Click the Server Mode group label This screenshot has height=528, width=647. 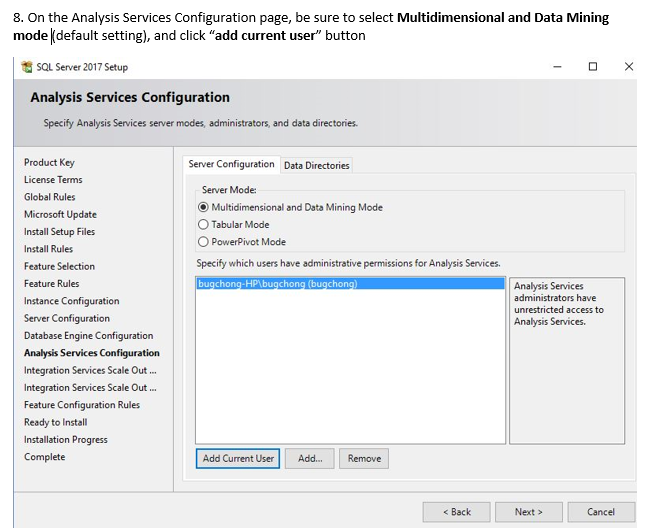229,190
